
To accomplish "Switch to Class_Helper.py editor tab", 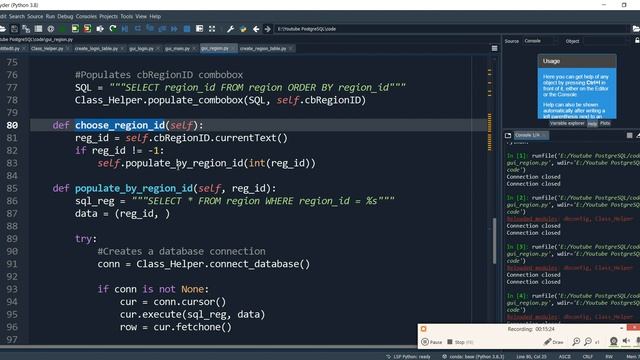I will pyautogui.click(x=47, y=49).
